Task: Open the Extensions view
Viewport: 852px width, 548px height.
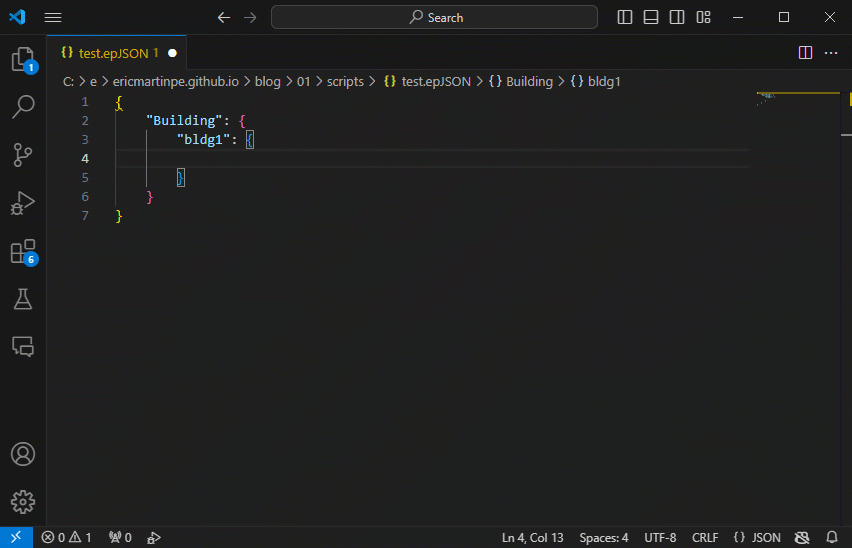Action: pos(22,251)
